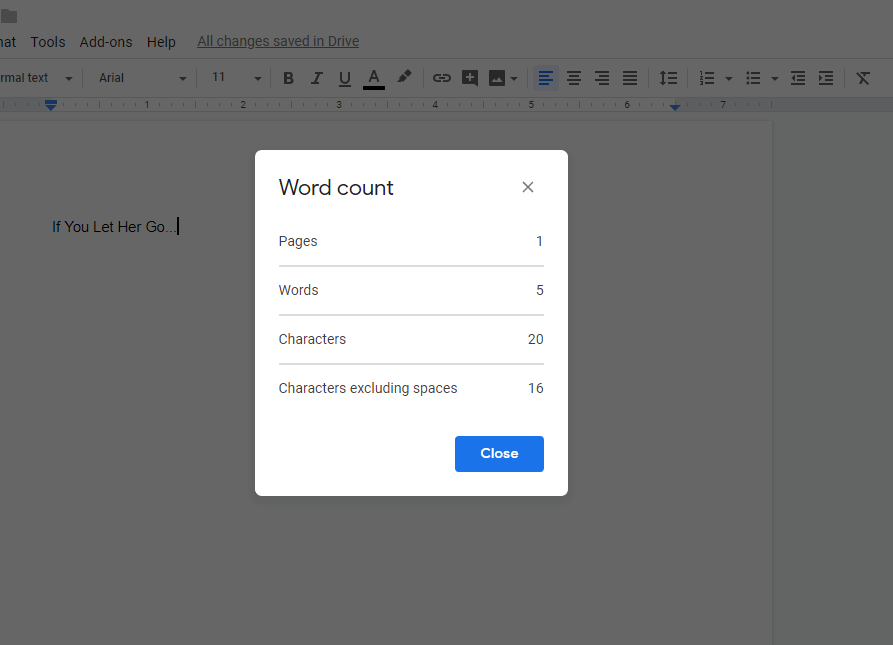Clear all formatting
This screenshot has height=645, width=893.
[x=862, y=78]
